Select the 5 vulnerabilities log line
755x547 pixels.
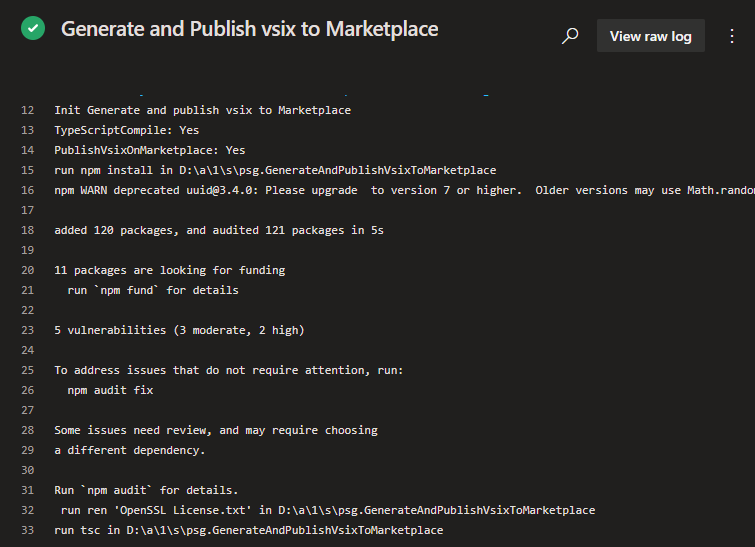(x=179, y=330)
